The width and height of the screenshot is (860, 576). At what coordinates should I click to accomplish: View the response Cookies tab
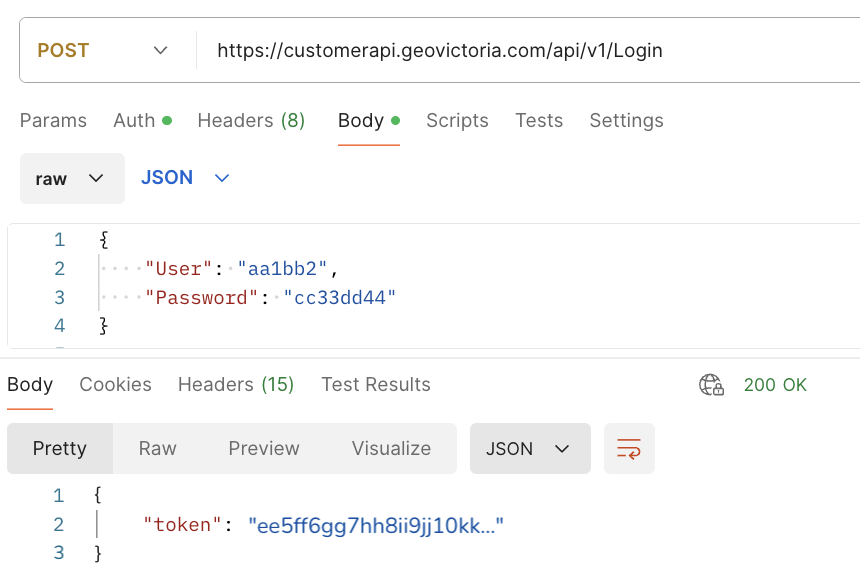pos(115,385)
